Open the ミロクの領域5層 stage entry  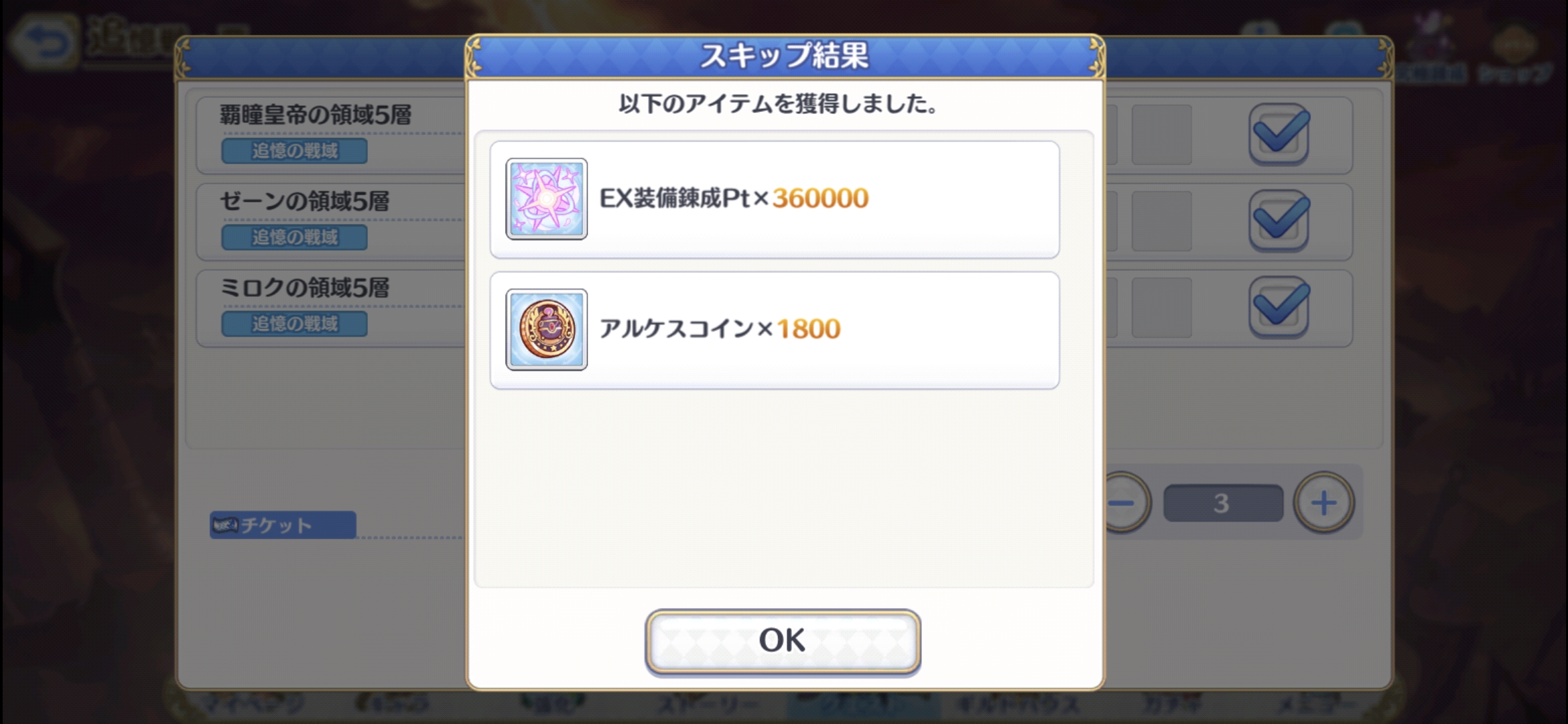point(330,308)
